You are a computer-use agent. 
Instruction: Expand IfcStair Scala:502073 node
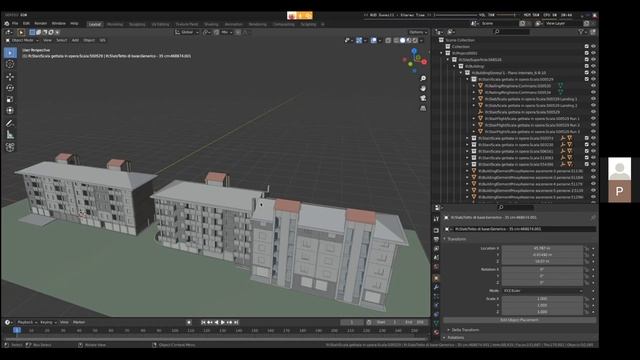pyautogui.click(x=467, y=138)
